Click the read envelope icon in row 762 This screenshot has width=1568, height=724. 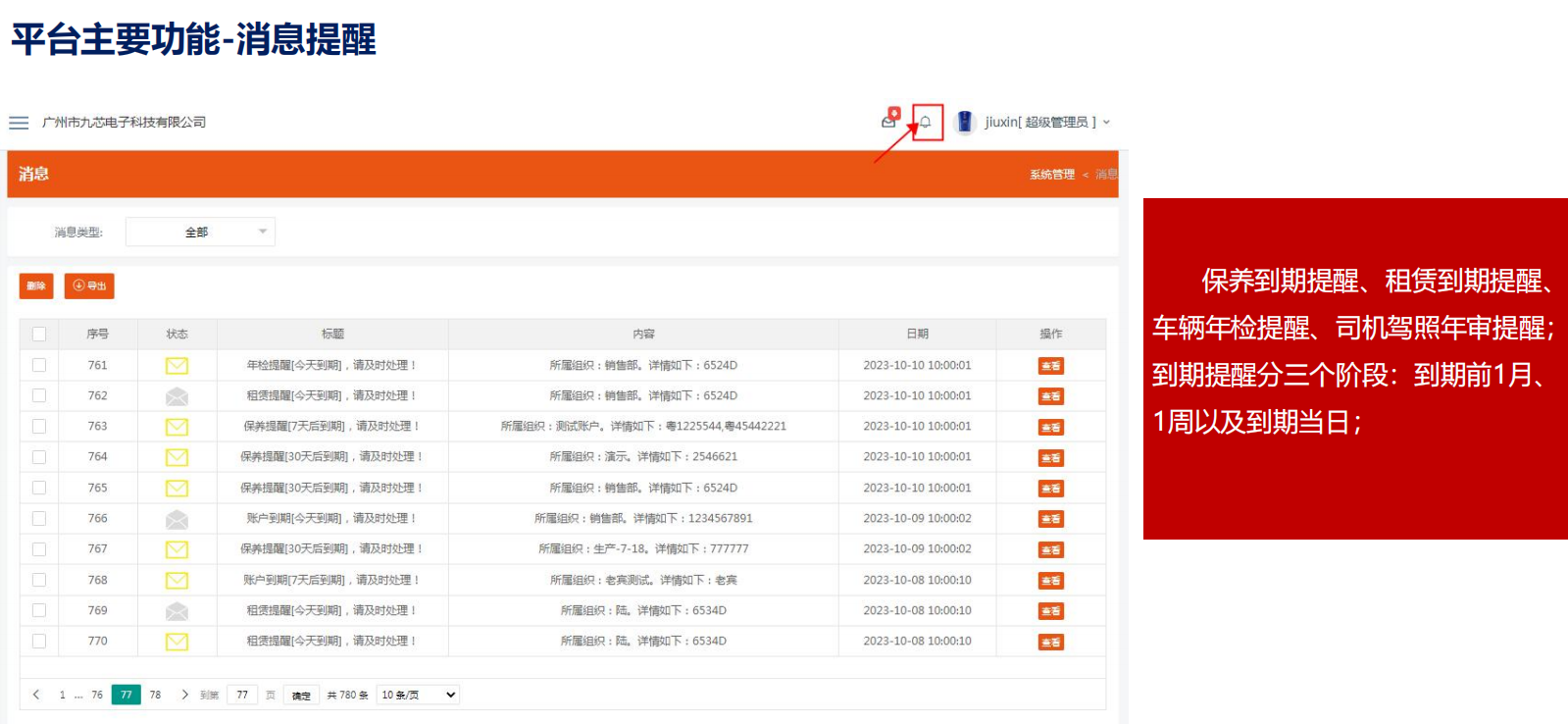[177, 396]
